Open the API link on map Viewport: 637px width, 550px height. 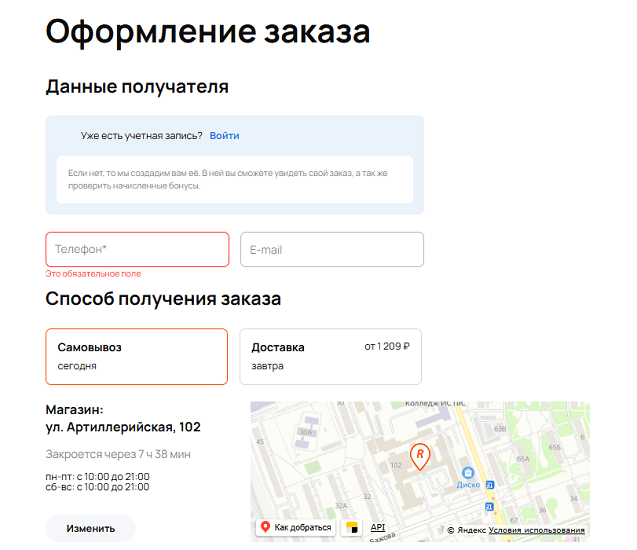coord(378,527)
